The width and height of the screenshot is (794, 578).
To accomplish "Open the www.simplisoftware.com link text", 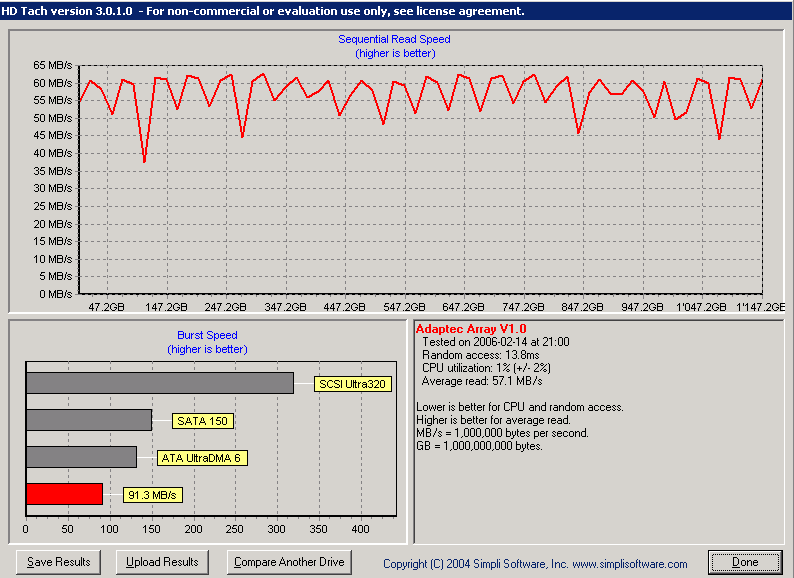I will pos(629,564).
